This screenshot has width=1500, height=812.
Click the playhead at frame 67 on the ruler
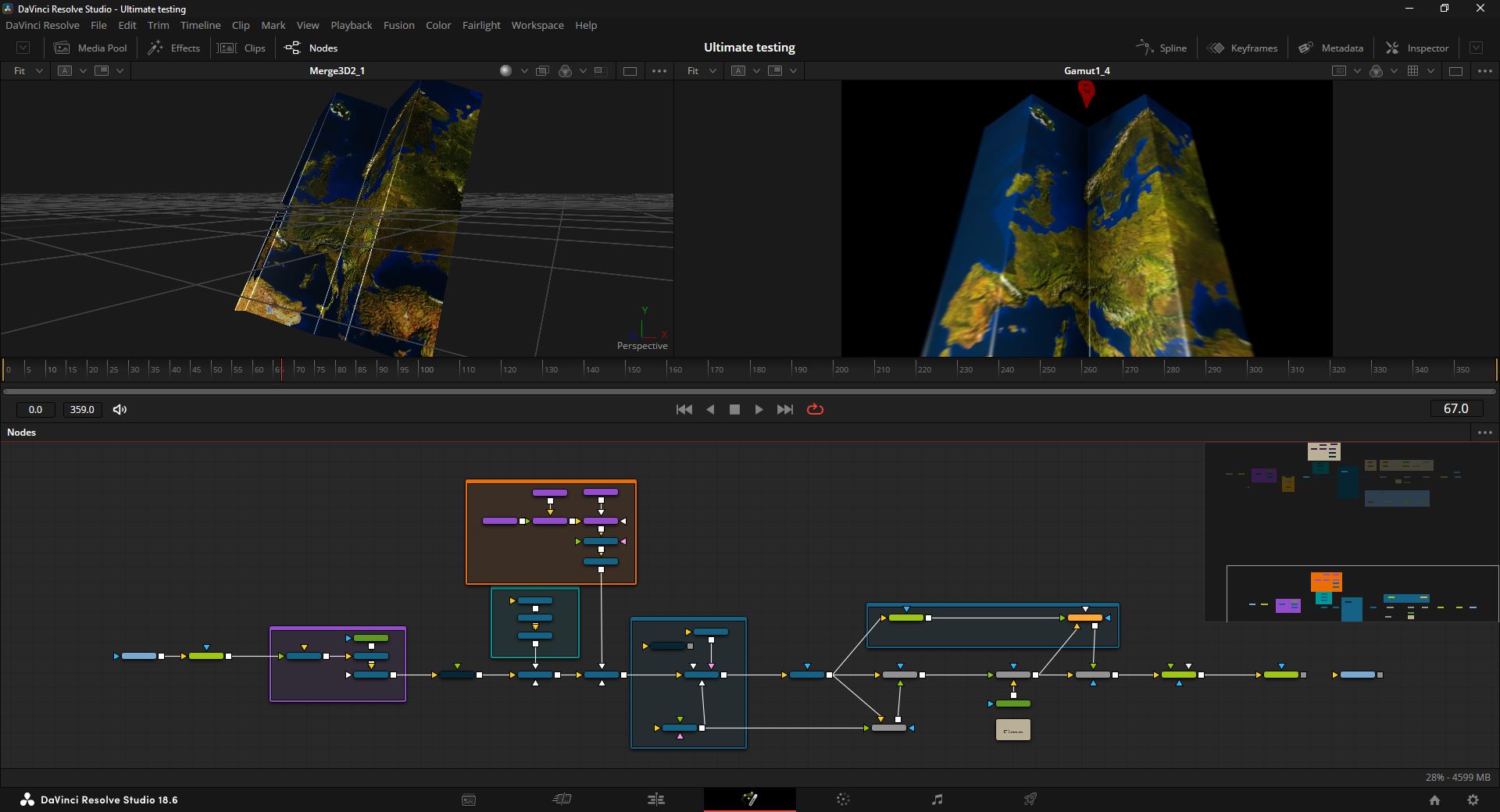[282, 369]
